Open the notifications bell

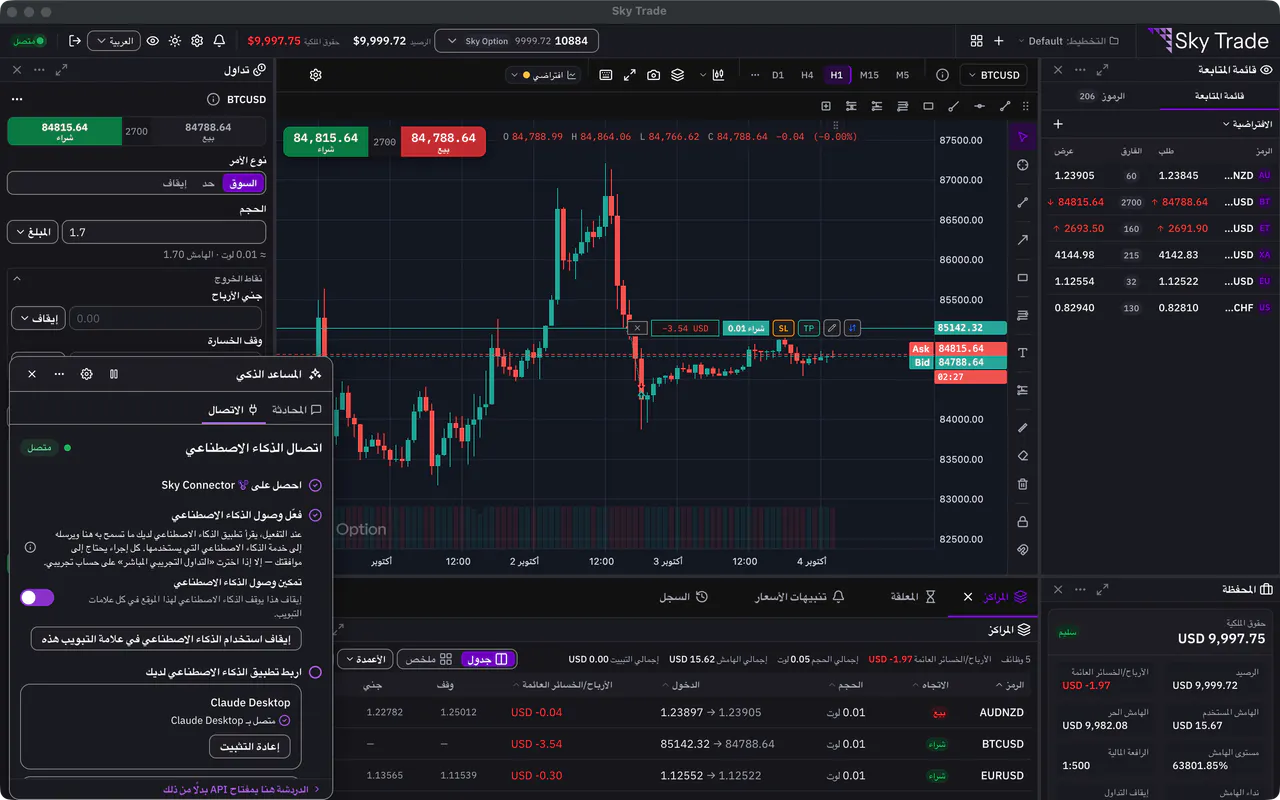click(x=220, y=41)
